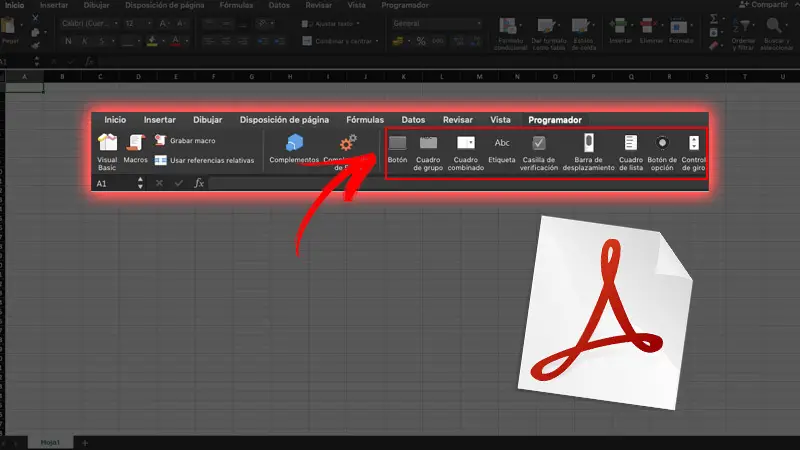
Task: Select column D header in spreadsheet
Action: [138, 77]
